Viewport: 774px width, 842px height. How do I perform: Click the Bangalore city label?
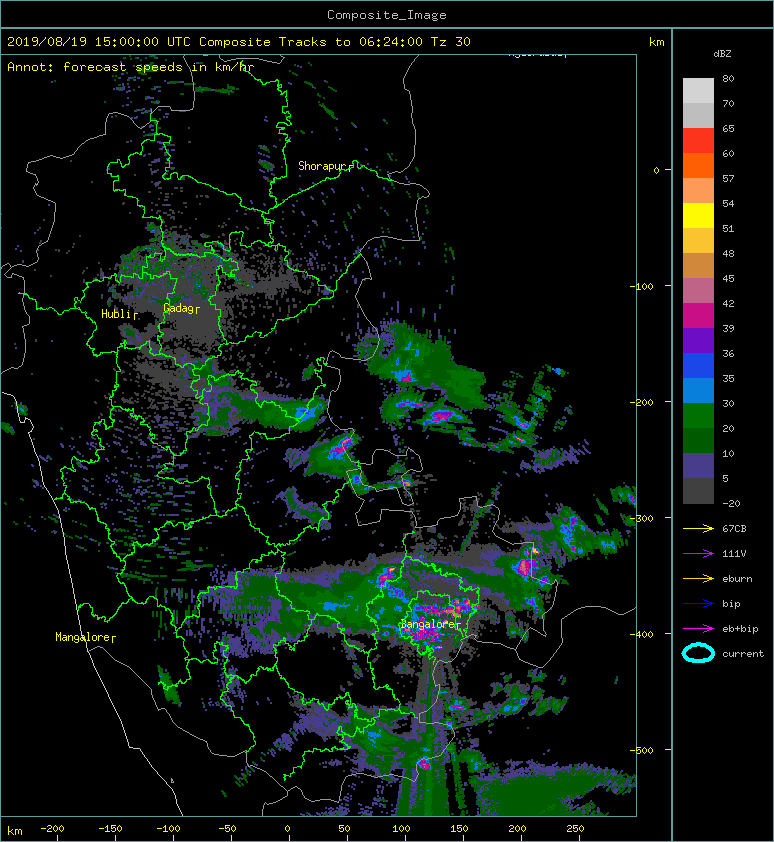[x=428, y=625]
